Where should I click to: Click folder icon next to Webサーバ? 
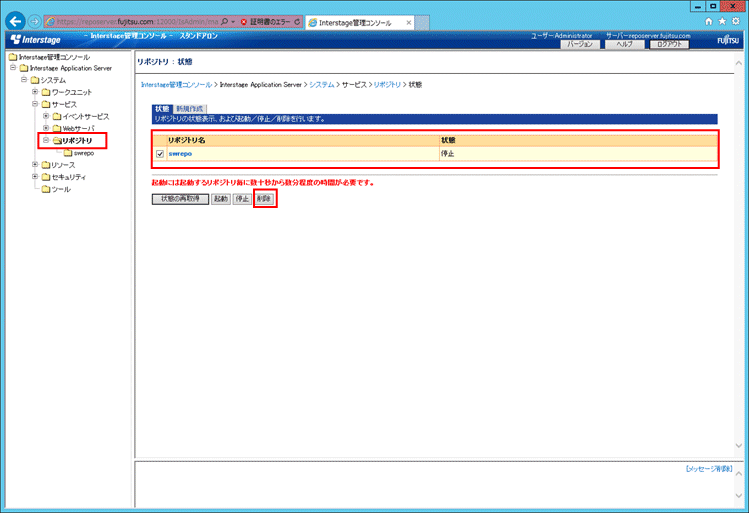click(57, 128)
